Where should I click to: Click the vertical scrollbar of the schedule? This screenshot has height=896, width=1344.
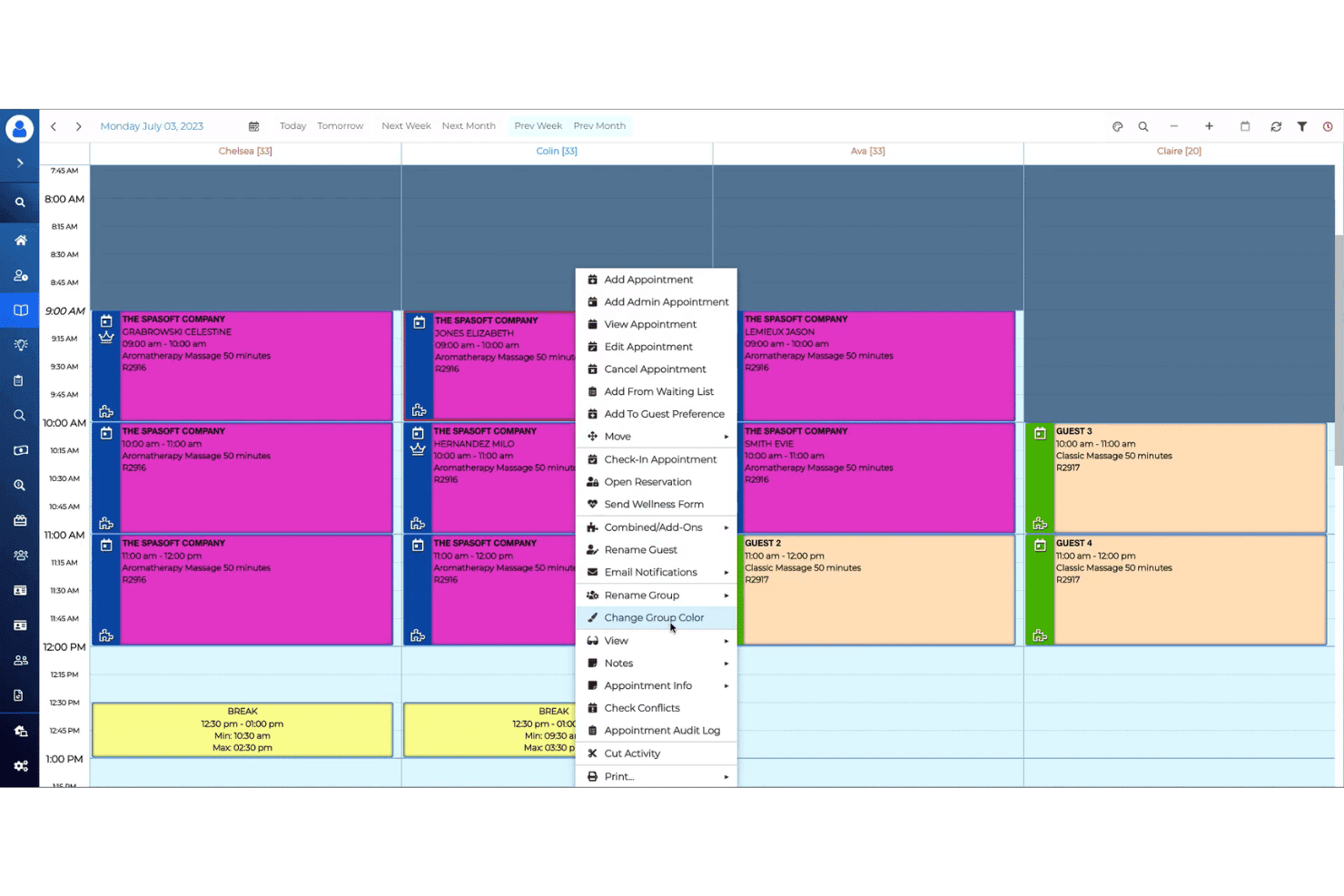[1339, 350]
